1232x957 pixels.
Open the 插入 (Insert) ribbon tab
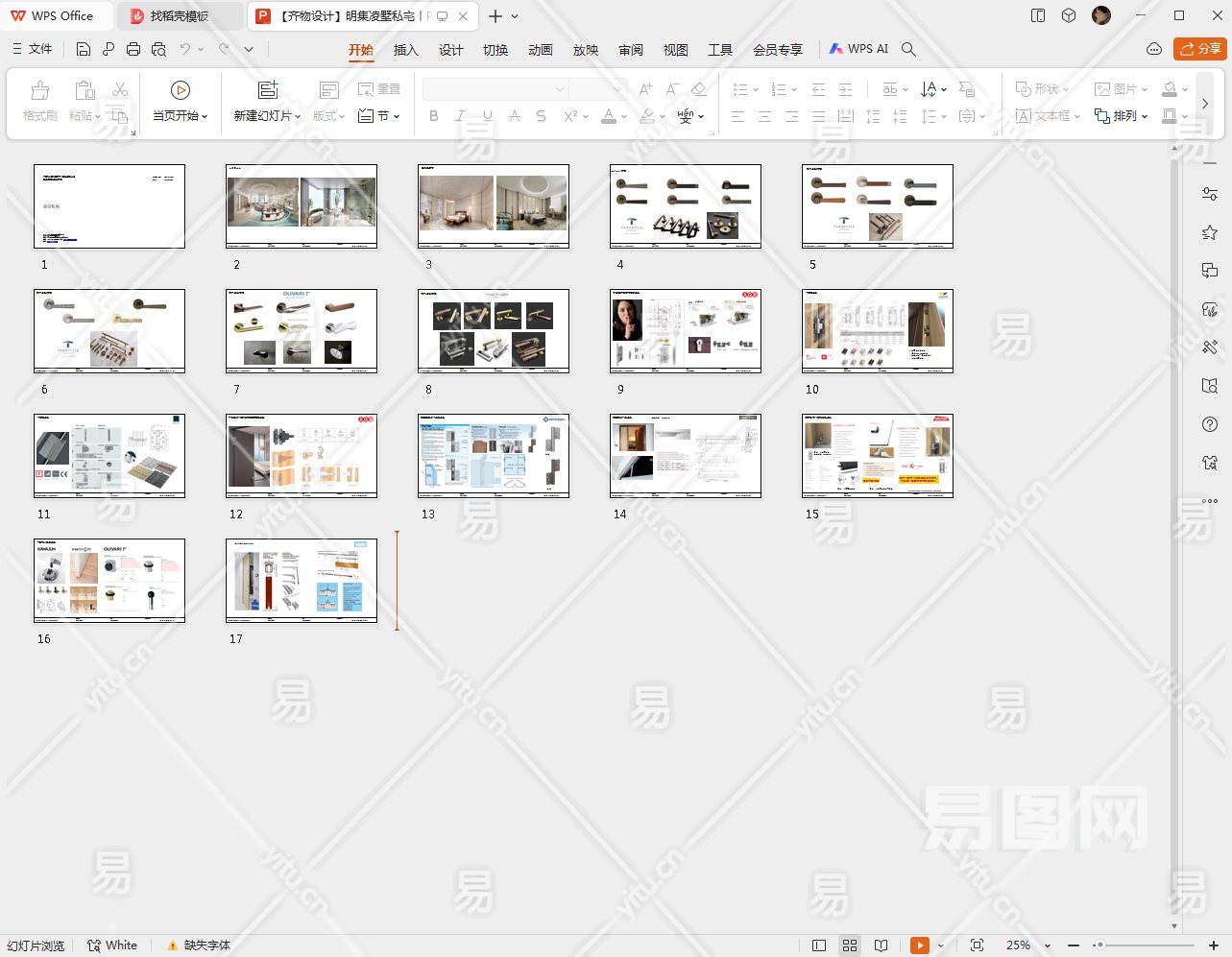(405, 50)
